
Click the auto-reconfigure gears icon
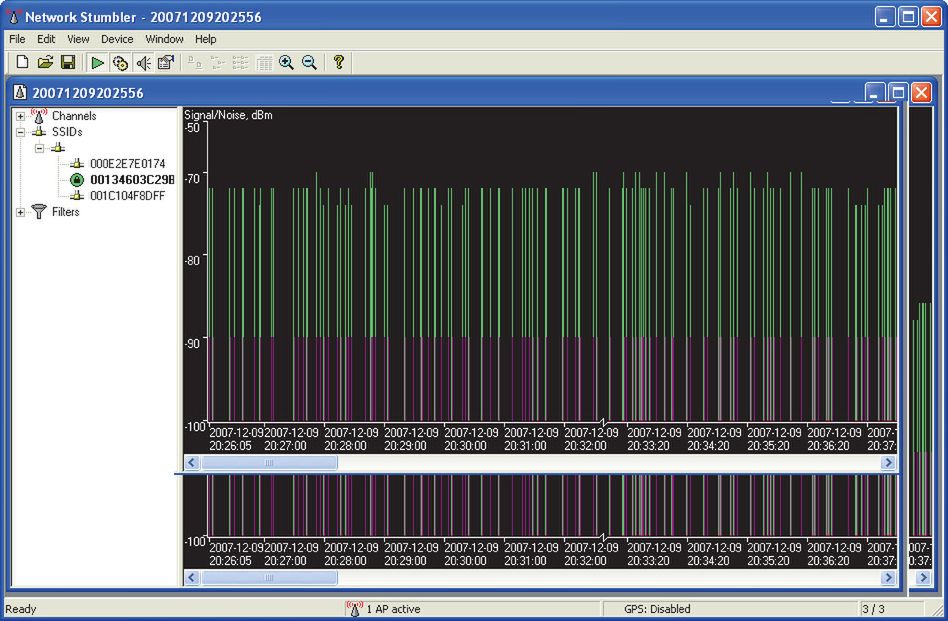click(120, 62)
